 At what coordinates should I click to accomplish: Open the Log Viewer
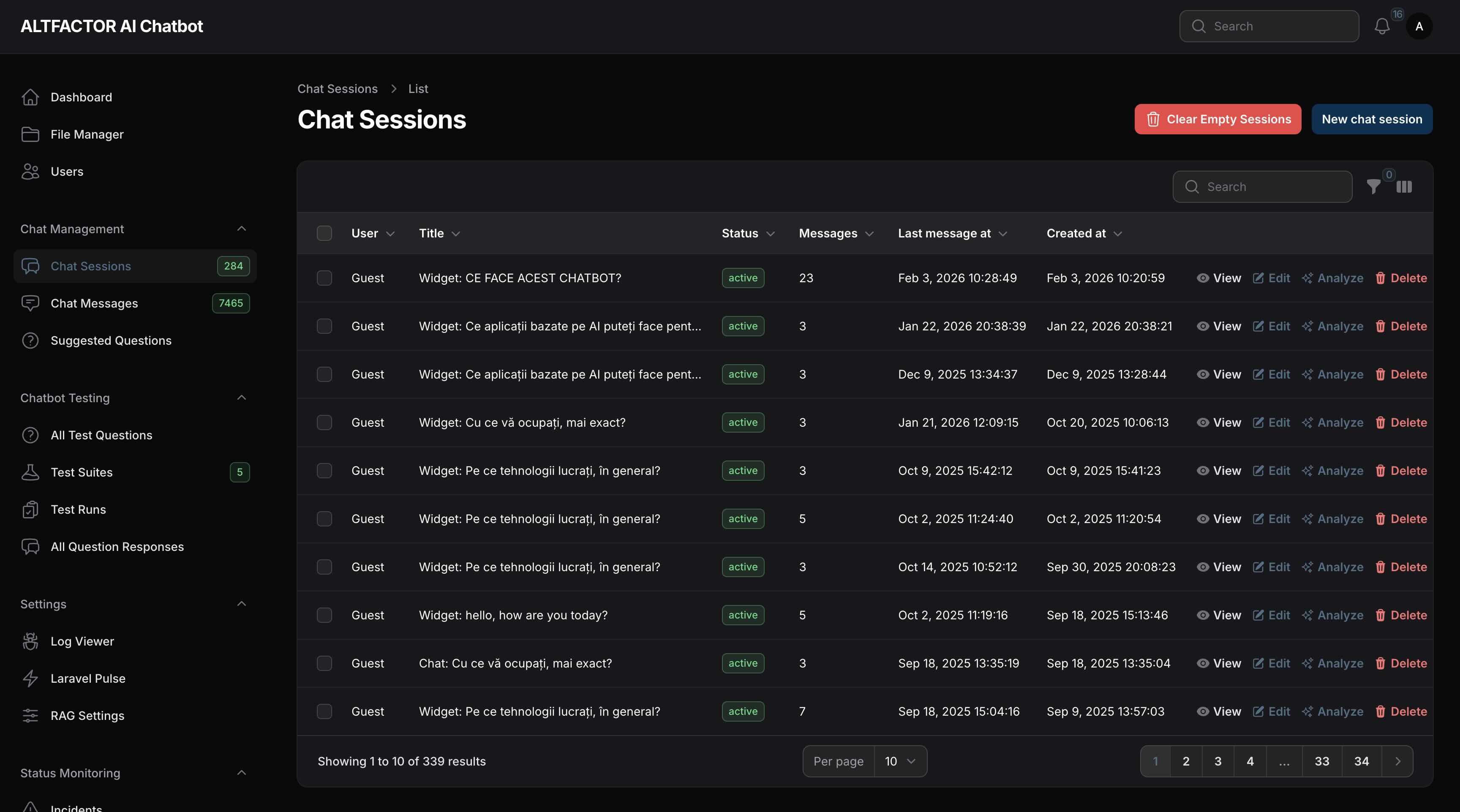coord(83,641)
